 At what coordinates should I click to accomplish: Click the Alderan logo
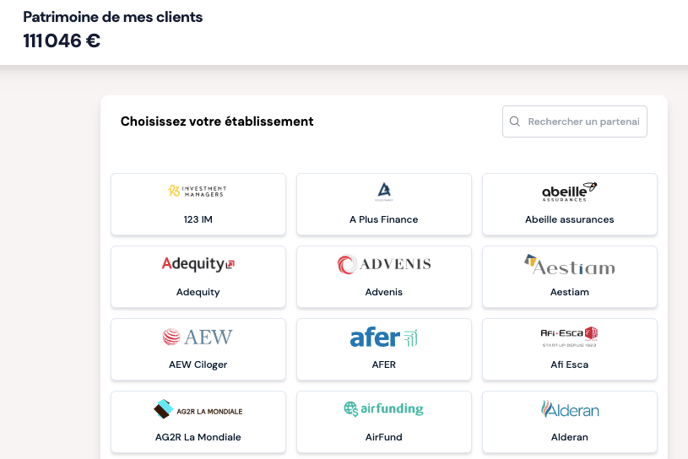tap(569, 409)
